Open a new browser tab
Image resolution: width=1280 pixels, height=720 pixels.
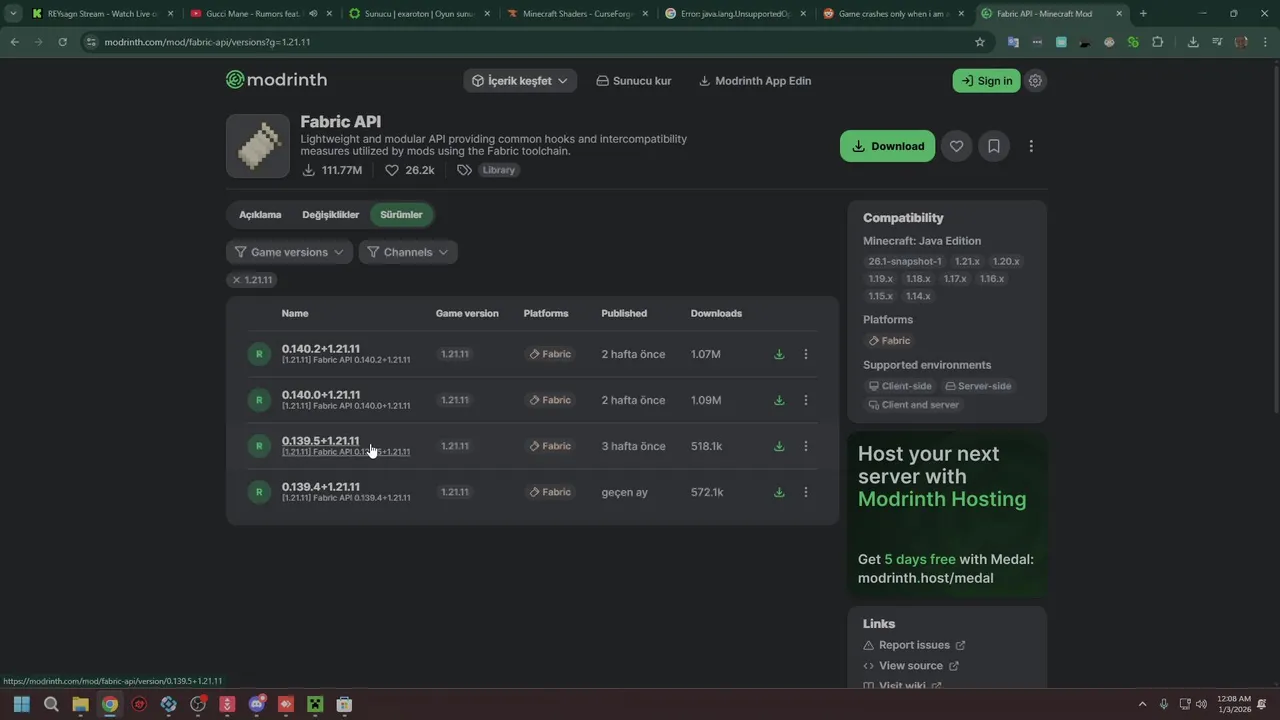(1143, 14)
